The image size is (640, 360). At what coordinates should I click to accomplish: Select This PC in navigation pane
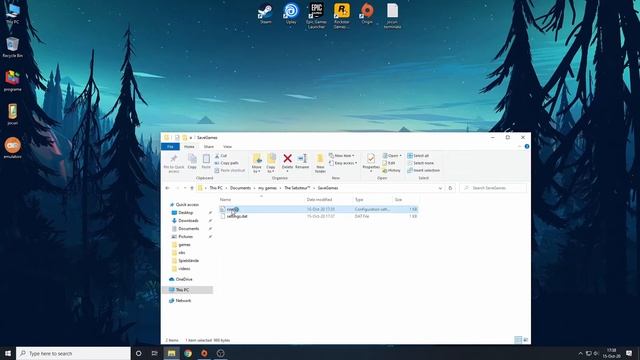[x=182, y=290]
